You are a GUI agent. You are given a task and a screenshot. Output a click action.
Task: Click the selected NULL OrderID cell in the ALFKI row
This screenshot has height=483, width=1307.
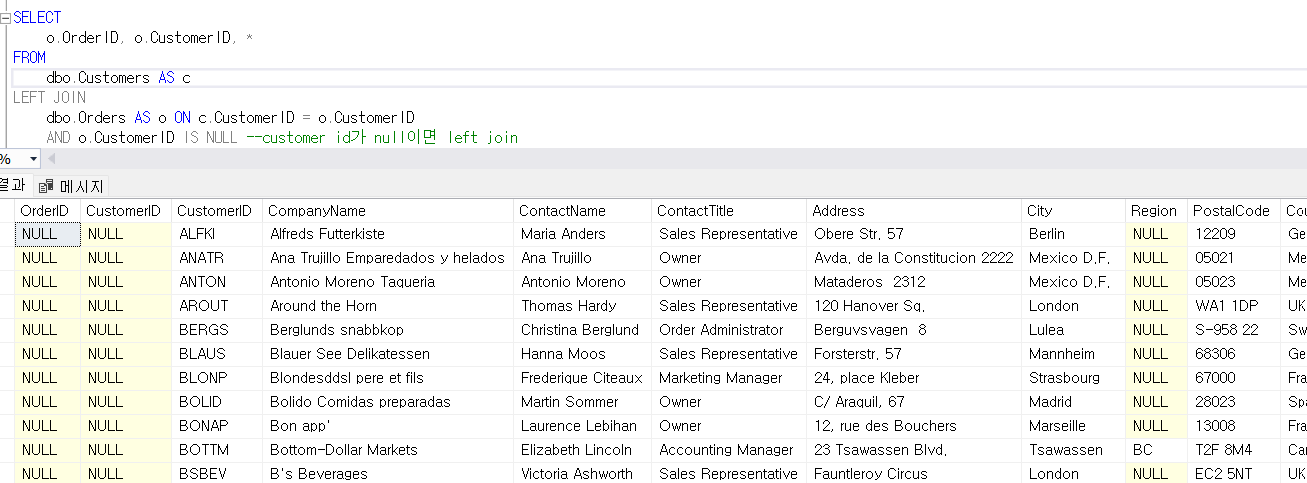coord(47,234)
